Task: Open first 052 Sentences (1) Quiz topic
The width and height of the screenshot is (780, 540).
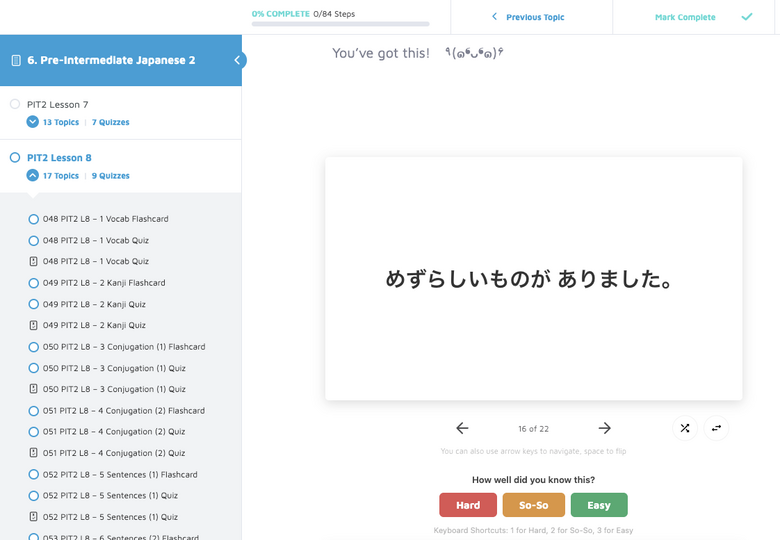Action: [x=110, y=496]
